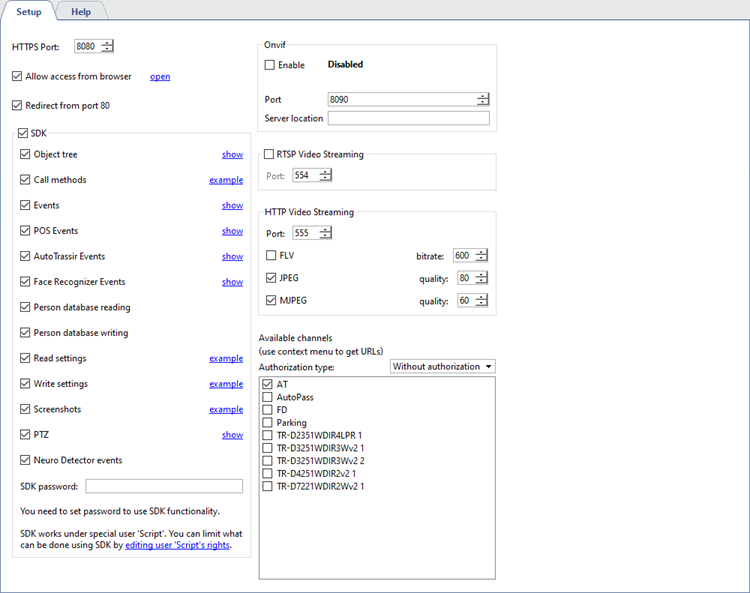Click the Onvif Server location field
Screen dimensions: 750x593
pyautogui.click(x=408, y=118)
